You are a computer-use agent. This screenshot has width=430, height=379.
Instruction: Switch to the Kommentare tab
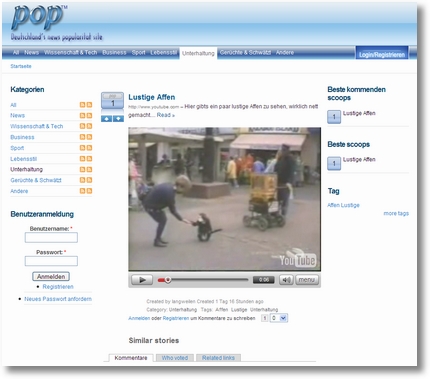(131, 358)
